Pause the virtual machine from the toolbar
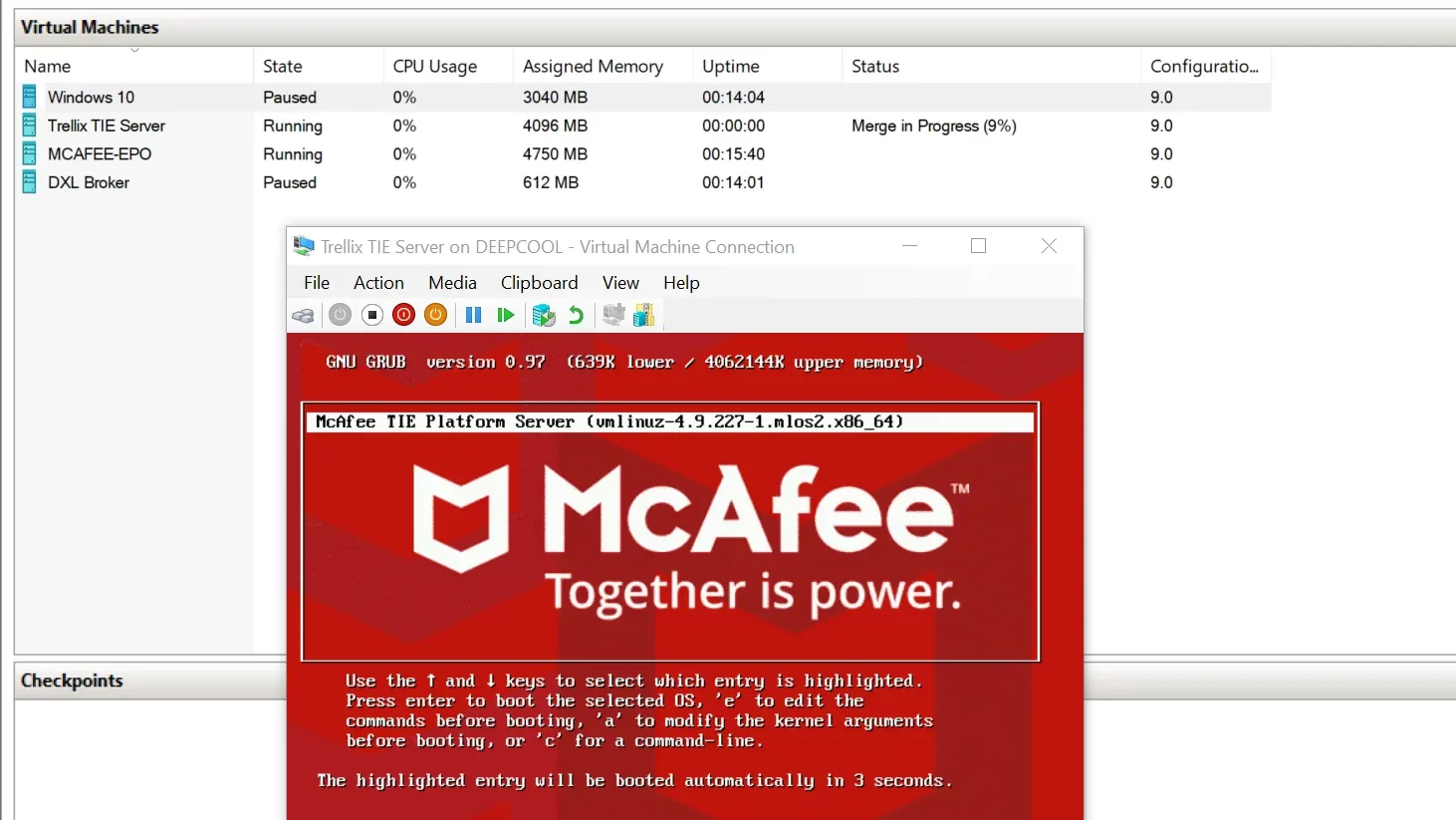Viewport: 1456px width, 820px height. [474, 315]
